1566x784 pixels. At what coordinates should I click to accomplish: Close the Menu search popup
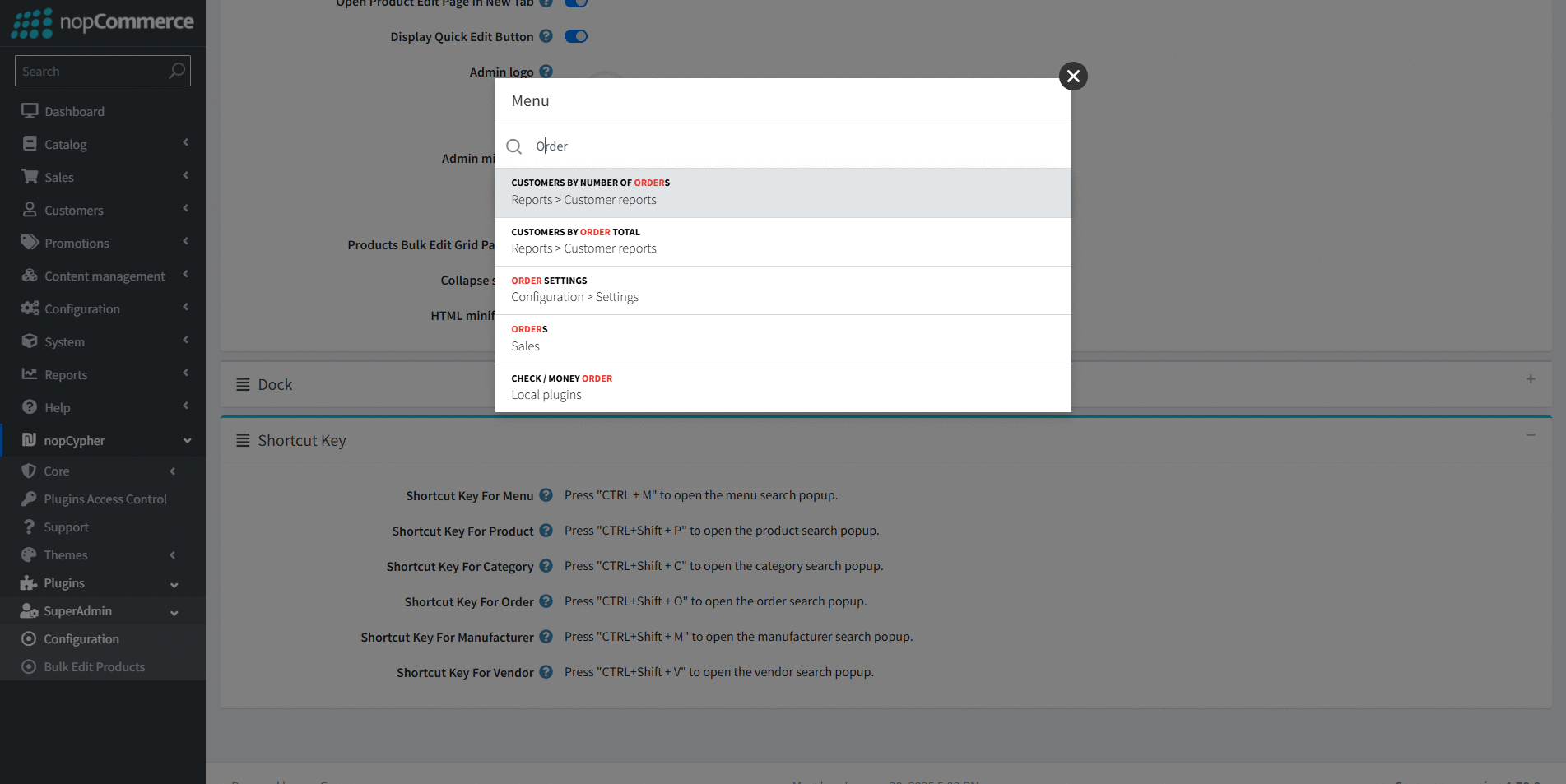(x=1072, y=76)
